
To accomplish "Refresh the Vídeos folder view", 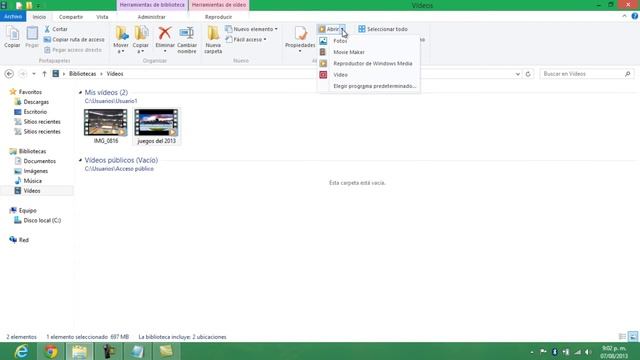I will (x=528, y=74).
